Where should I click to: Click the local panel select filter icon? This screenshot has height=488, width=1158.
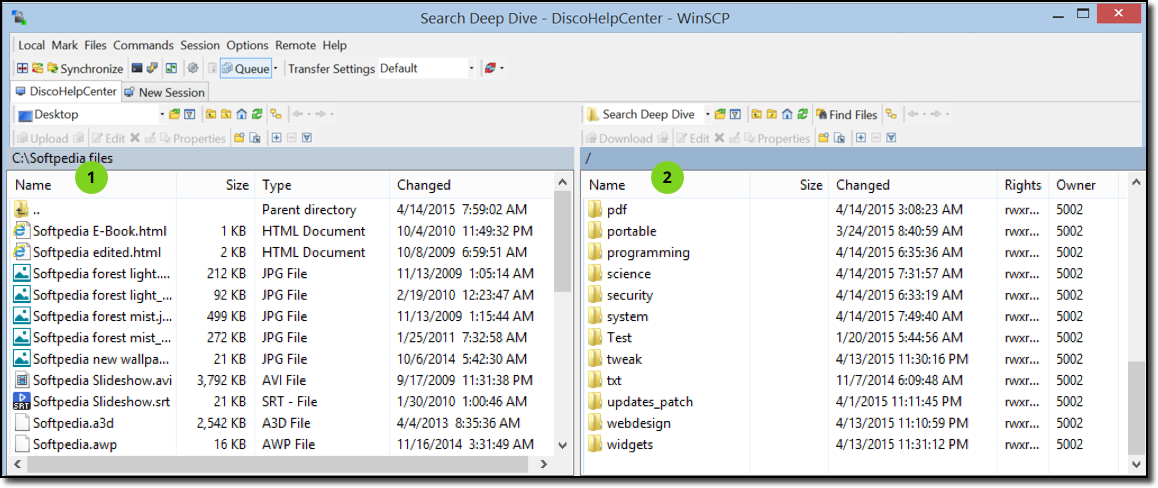[306, 138]
